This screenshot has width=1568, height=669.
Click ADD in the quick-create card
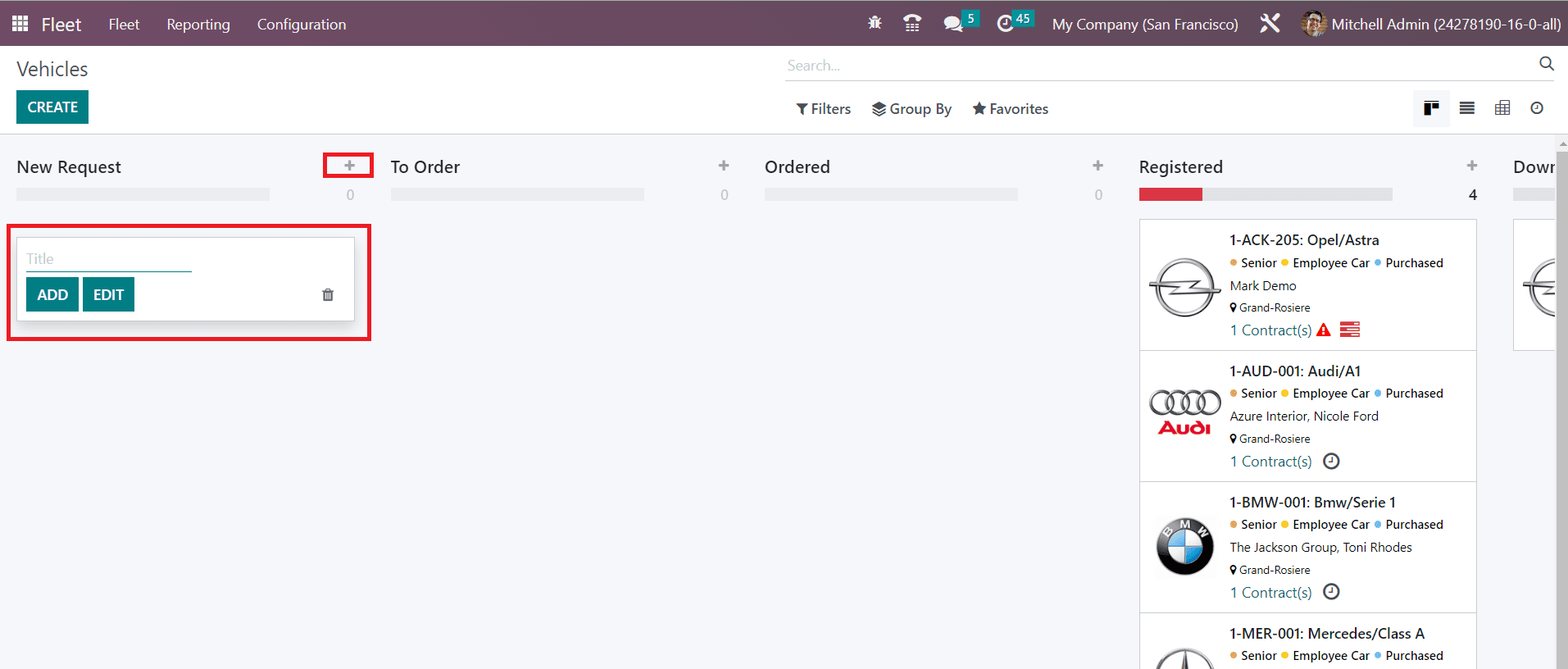click(52, 294)
